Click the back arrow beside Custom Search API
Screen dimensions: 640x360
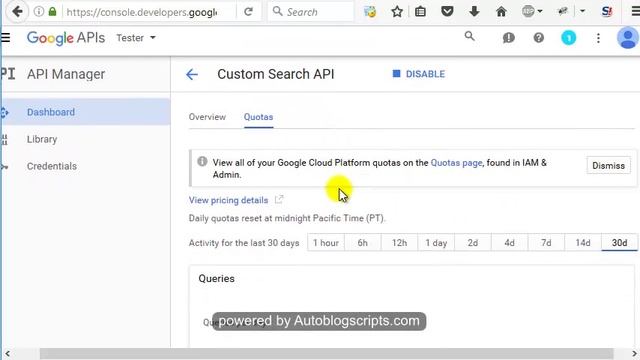click(191, 74)
